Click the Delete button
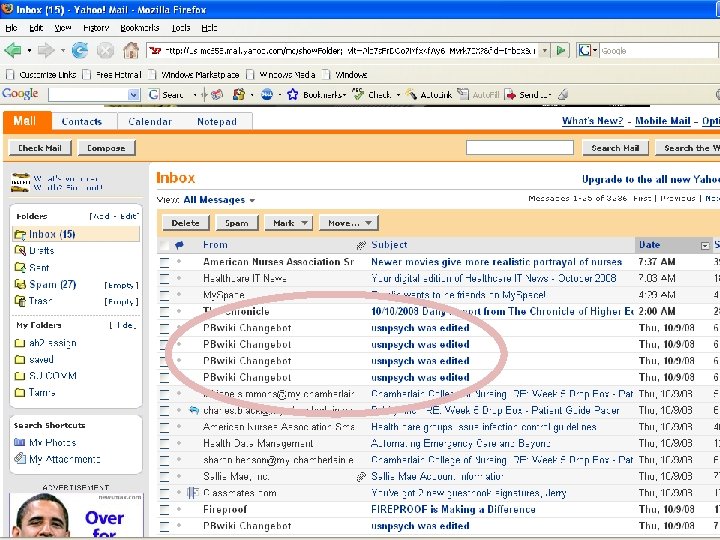The height and width of the screenshot is (540, 720). 186,223
